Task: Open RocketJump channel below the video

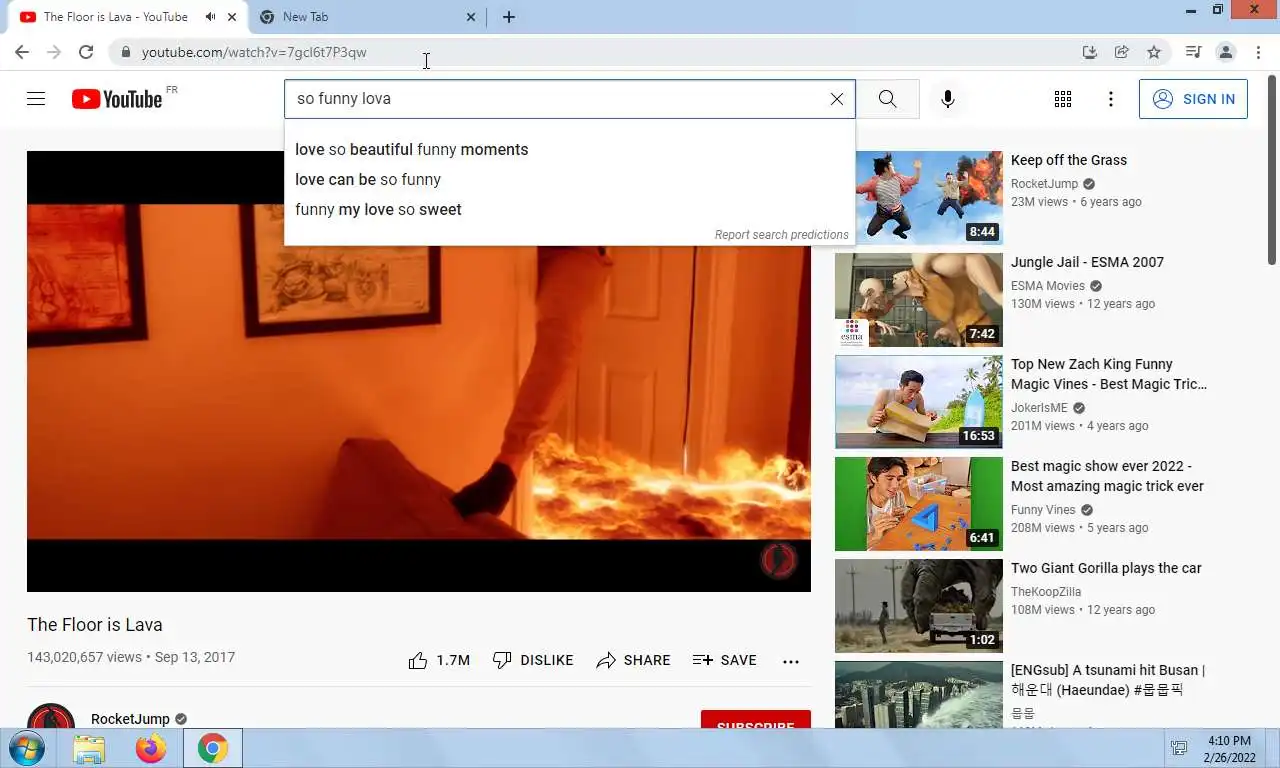Action: [x=130, y=719]
